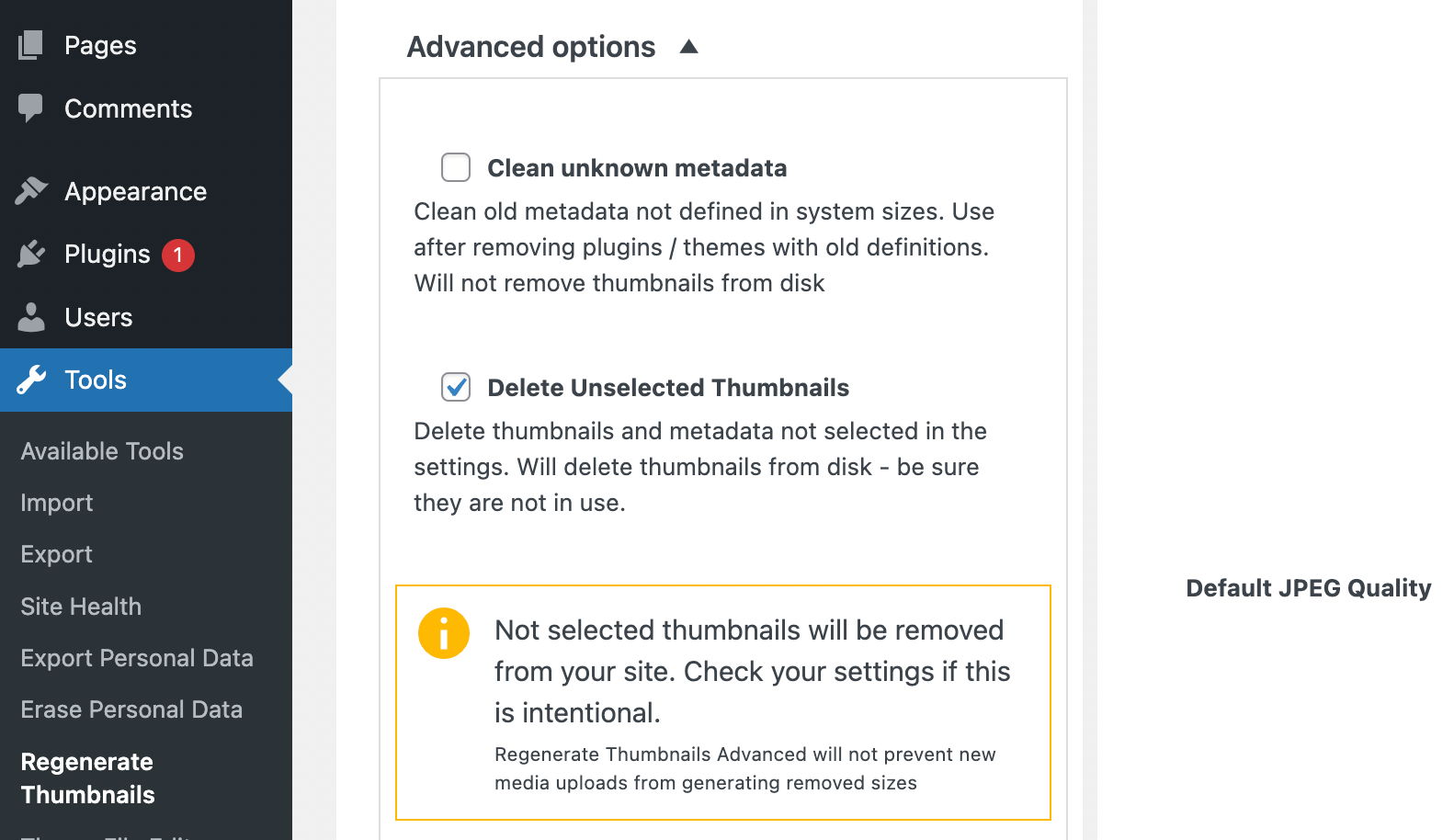The width and height of the screenshot is (1454, 840).
Task: Click the Users person icon
Action: click(x=31, y=317)
